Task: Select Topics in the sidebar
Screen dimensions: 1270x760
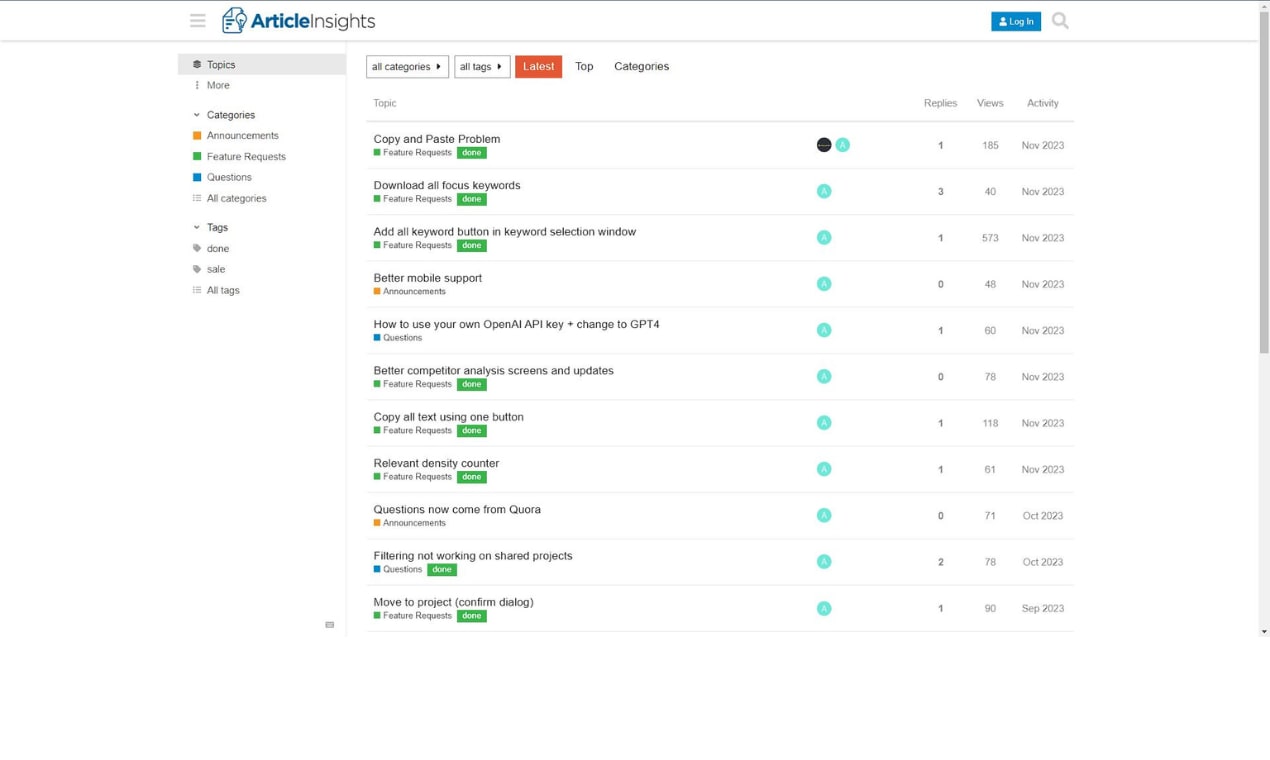Action: [x=262, y=64]
